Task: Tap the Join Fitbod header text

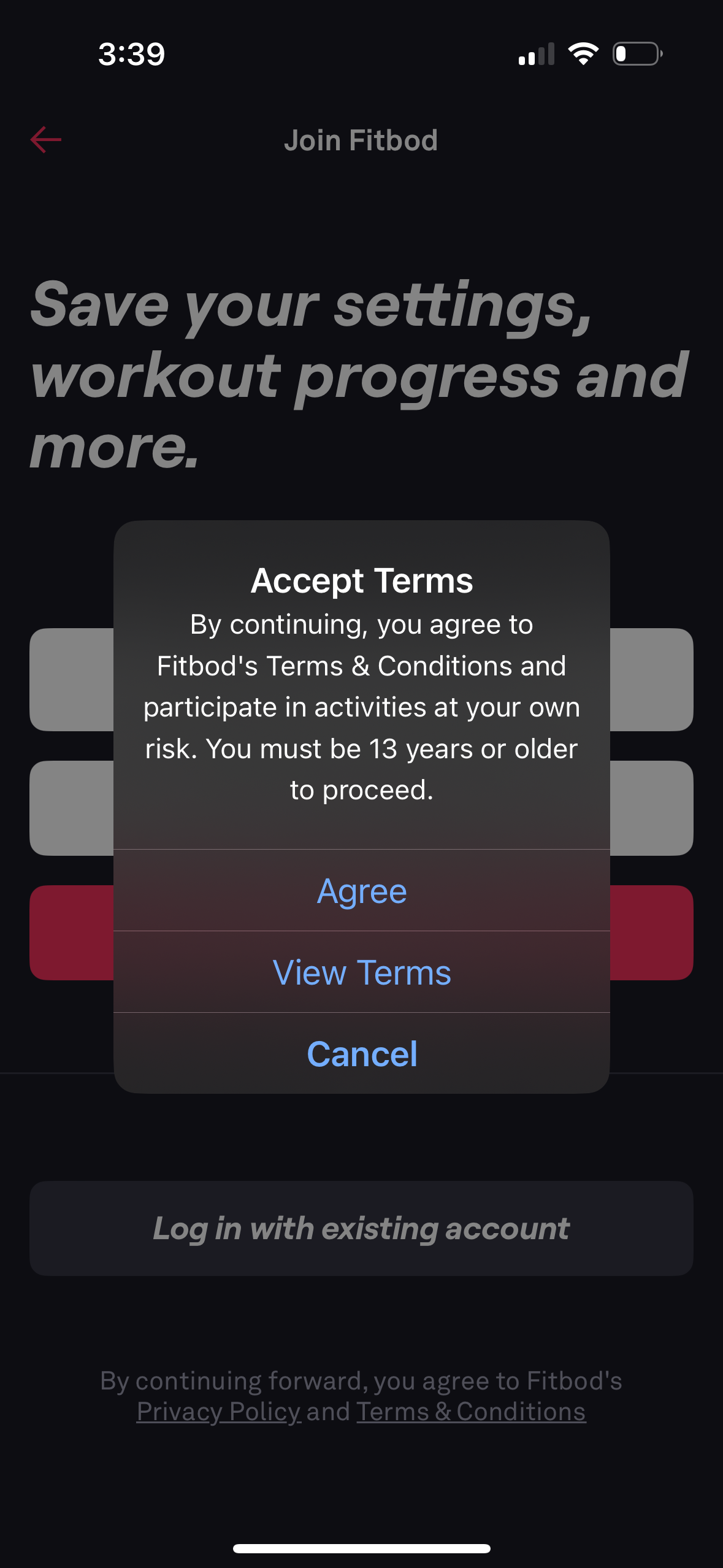Action: [361, 139]
